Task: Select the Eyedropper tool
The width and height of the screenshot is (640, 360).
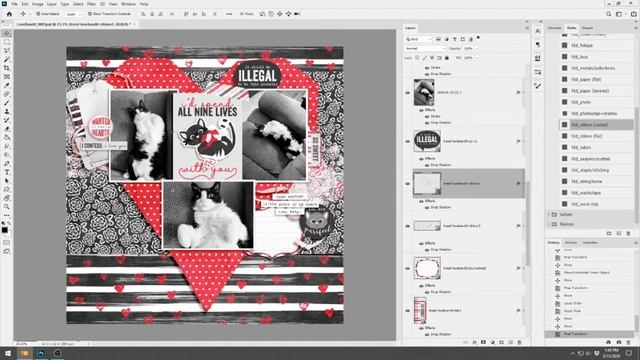Action: click(7, 85)
